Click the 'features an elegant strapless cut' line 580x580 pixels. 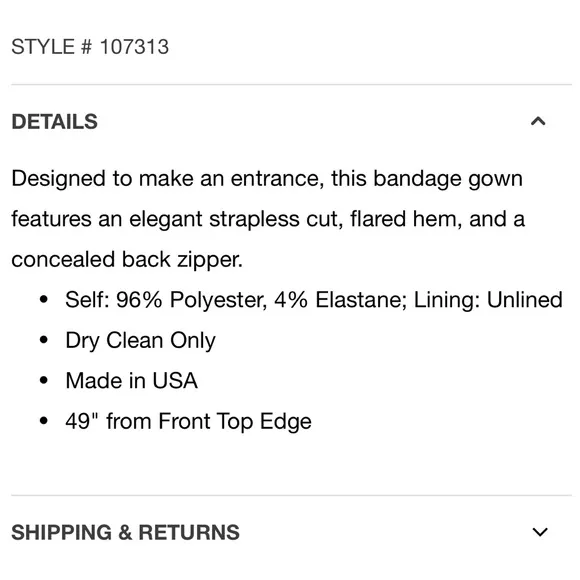[268, 219]
